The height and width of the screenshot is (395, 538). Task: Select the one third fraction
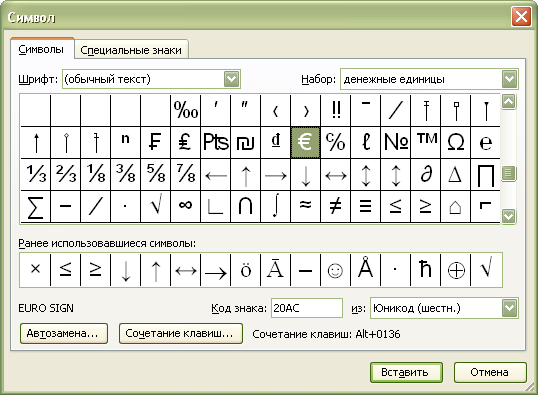click(x=36, y=174)
